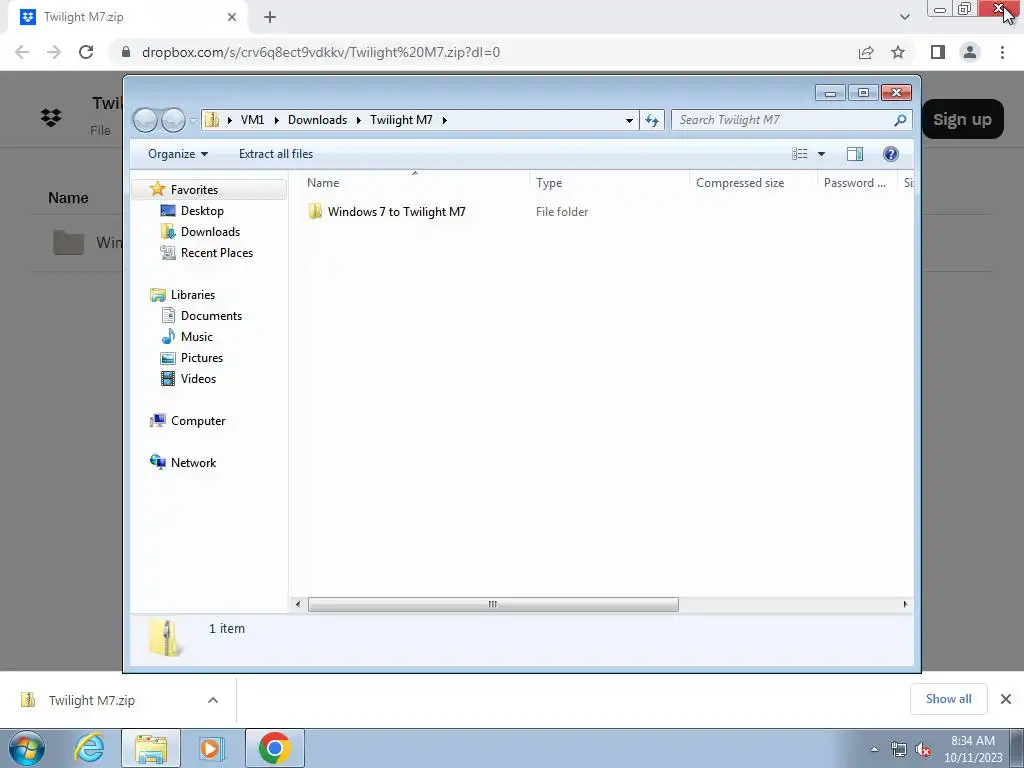This screenshot has height=768, width=1024.
Task: Open Windows Media Player from taskbar
Action: pyautogui.click(x=210, y=748)
